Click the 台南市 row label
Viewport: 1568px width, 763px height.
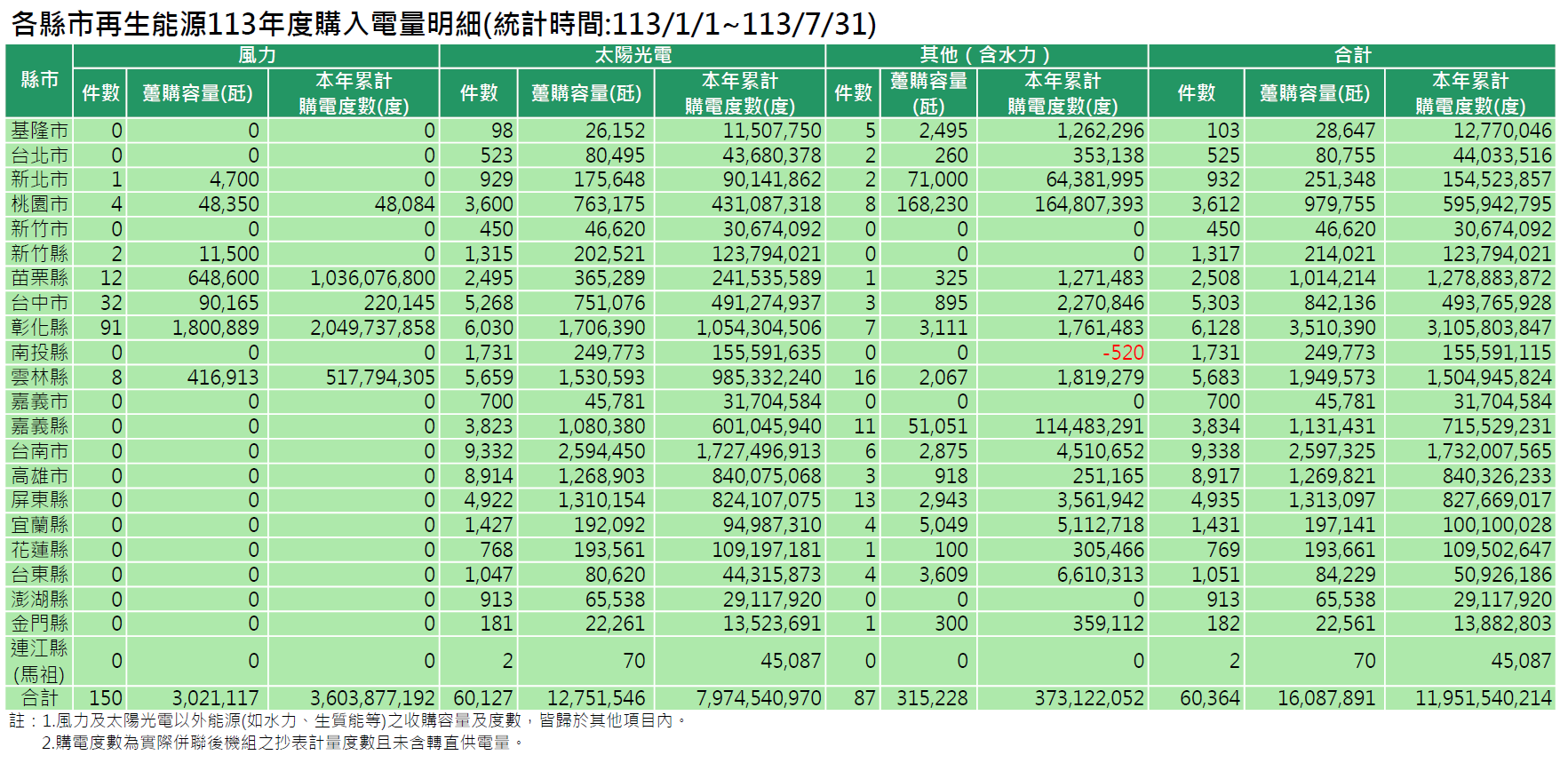pyautogui.click(x=39, y=451)
